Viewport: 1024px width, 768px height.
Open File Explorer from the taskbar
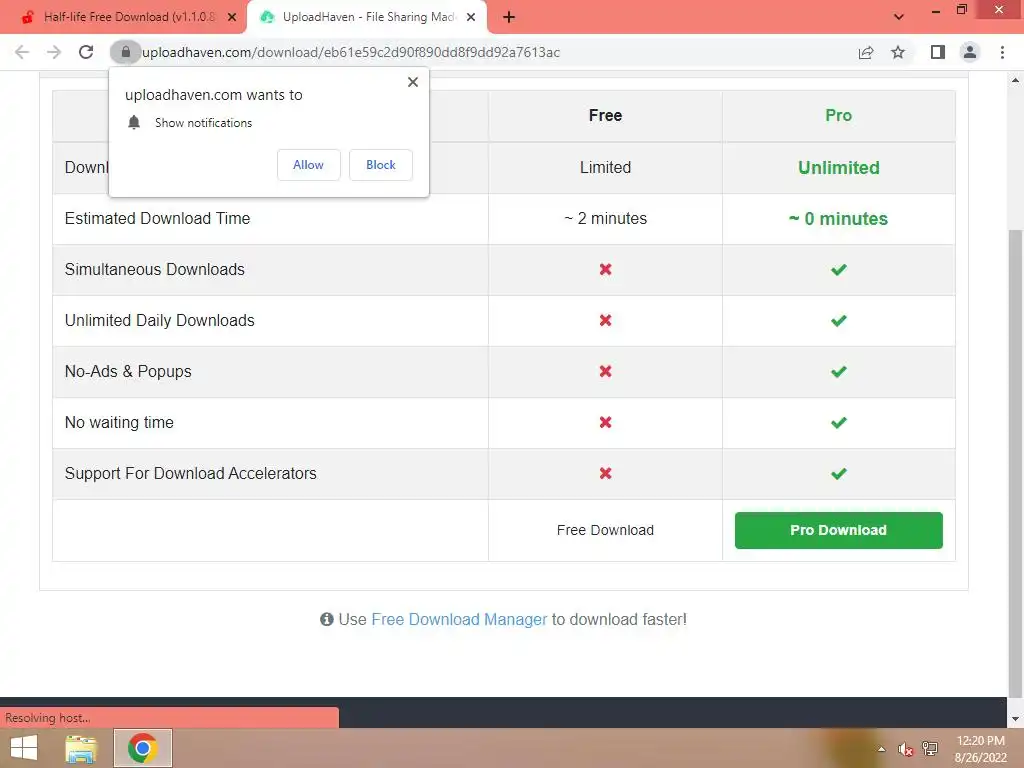[x=81, y=748]
